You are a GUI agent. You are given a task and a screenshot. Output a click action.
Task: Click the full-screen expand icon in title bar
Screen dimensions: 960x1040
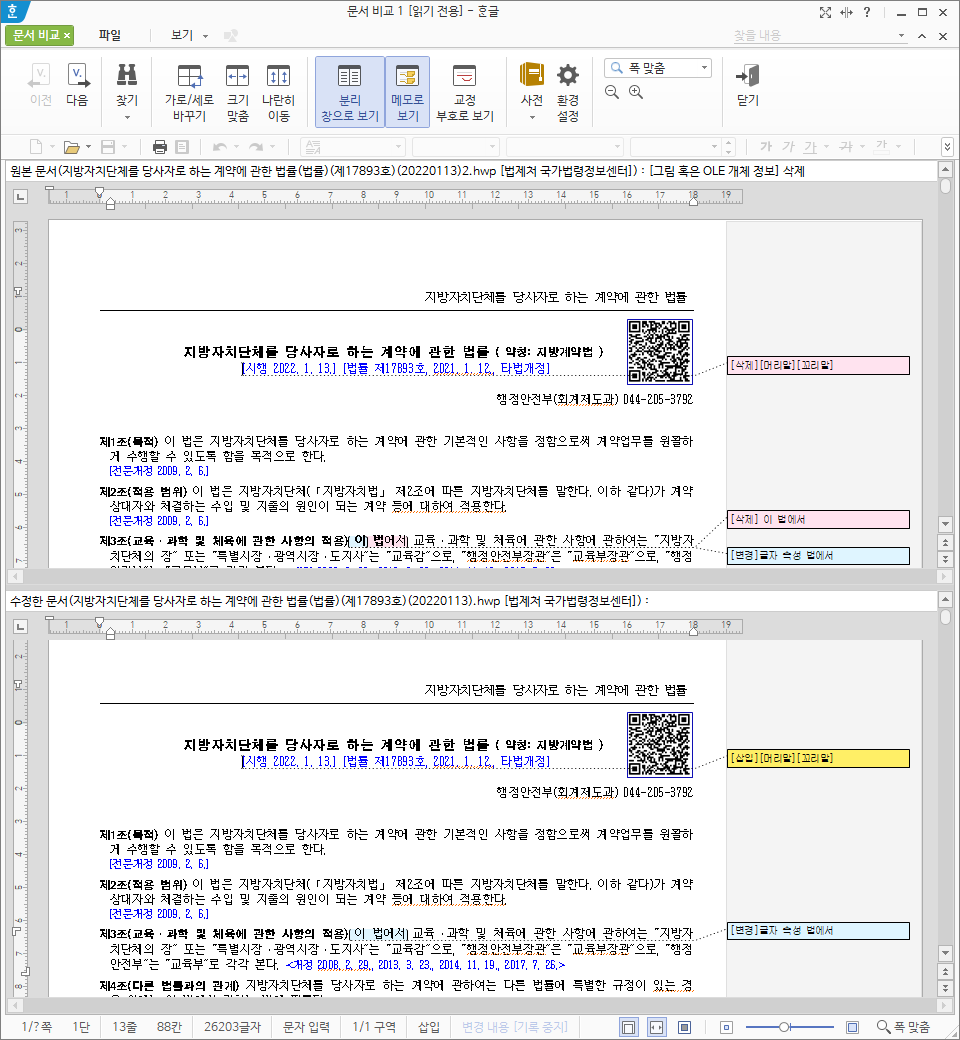(825, 12)
